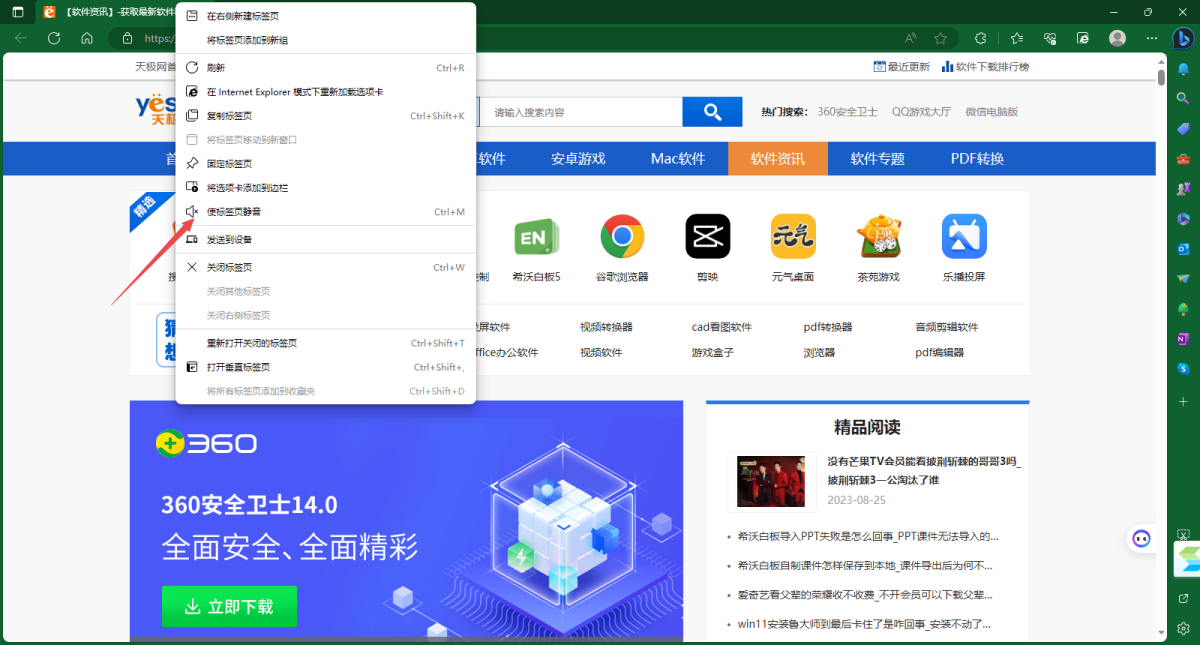
Task: Open the 最近更新 link
Action: (902, 67)
